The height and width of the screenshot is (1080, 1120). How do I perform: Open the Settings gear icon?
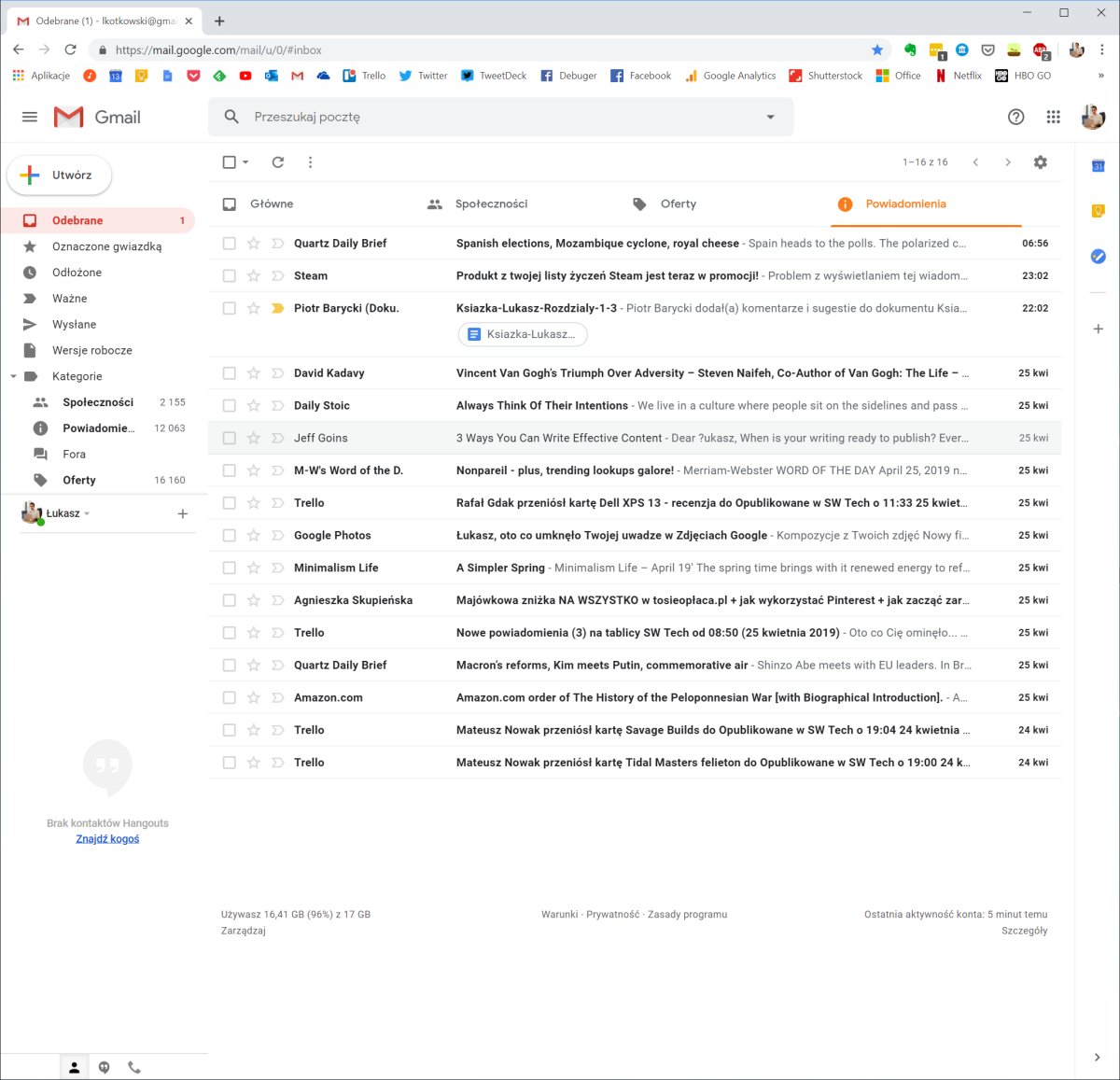coord(1041,162)
